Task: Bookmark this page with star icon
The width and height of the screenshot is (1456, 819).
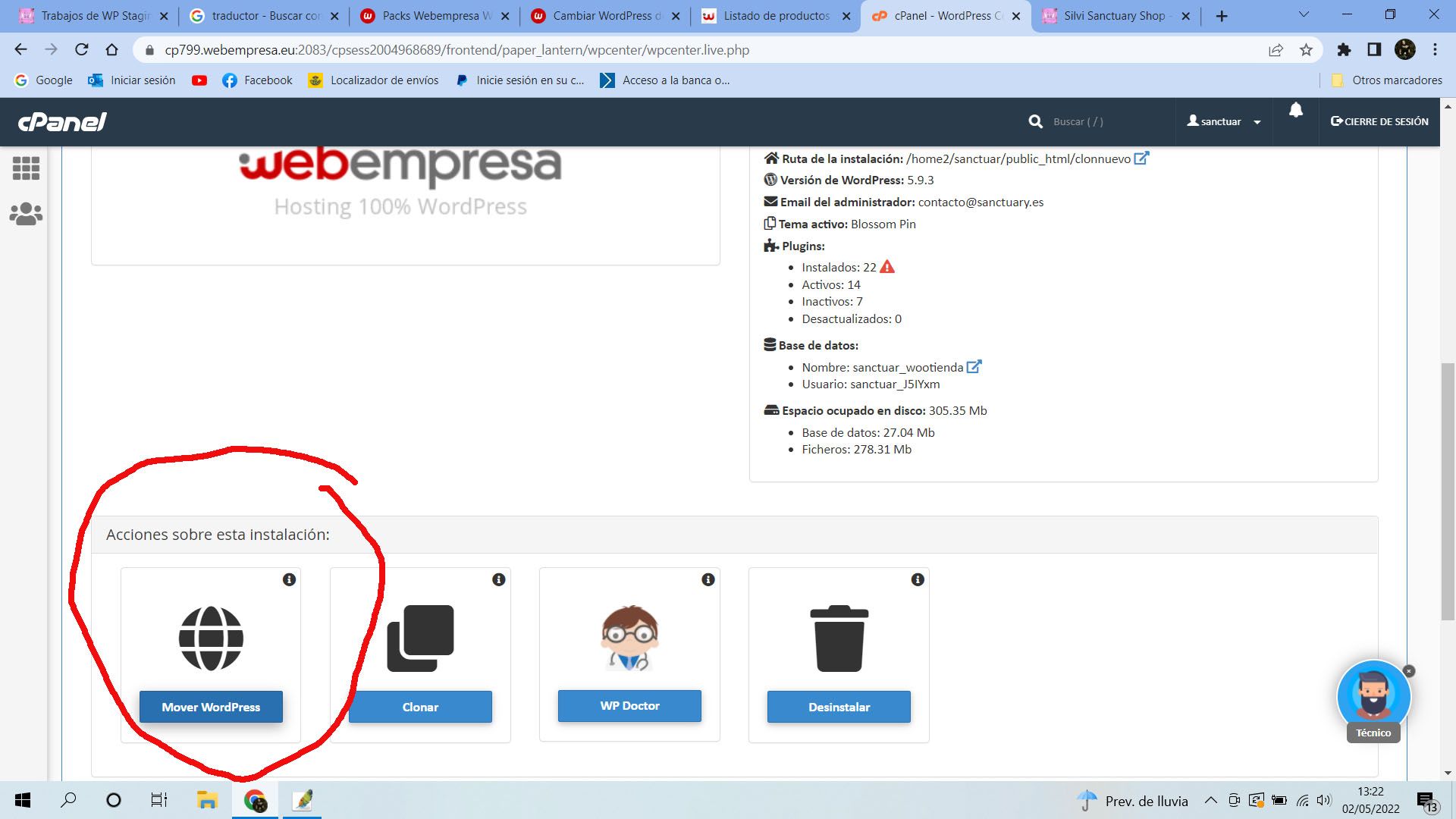Action: 1306,50
